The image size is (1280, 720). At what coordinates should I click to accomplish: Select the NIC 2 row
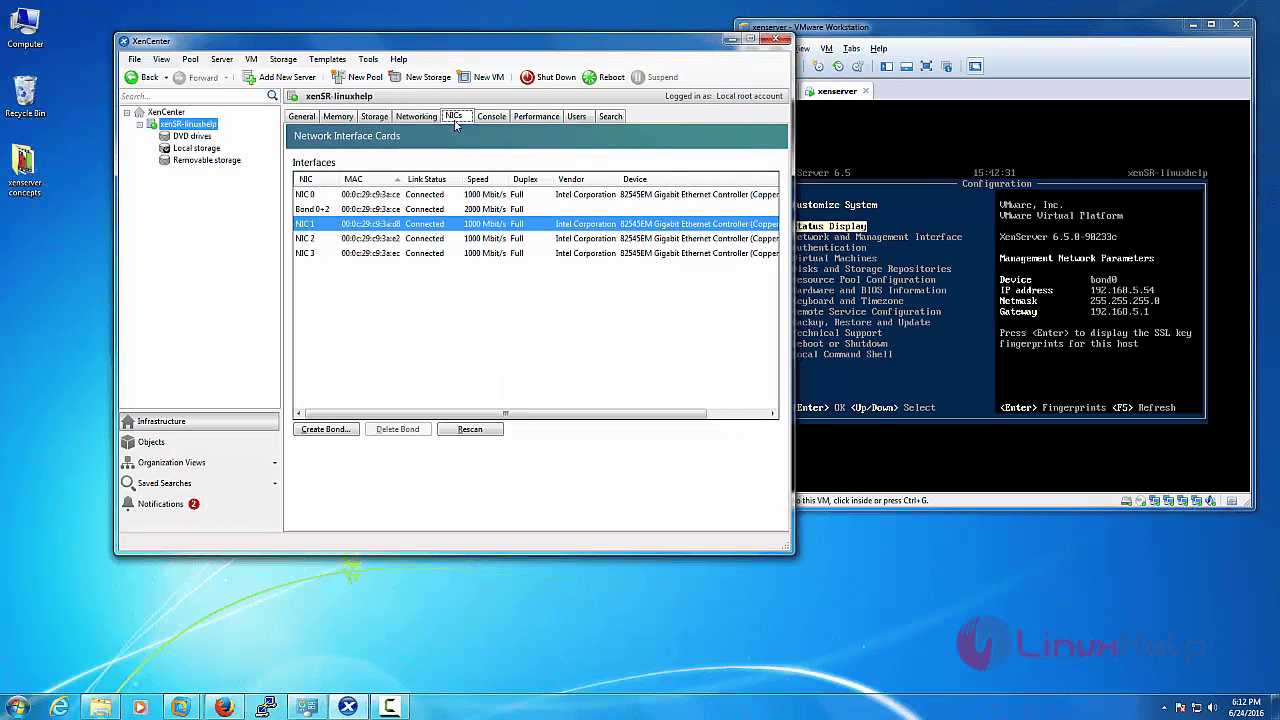535,238
